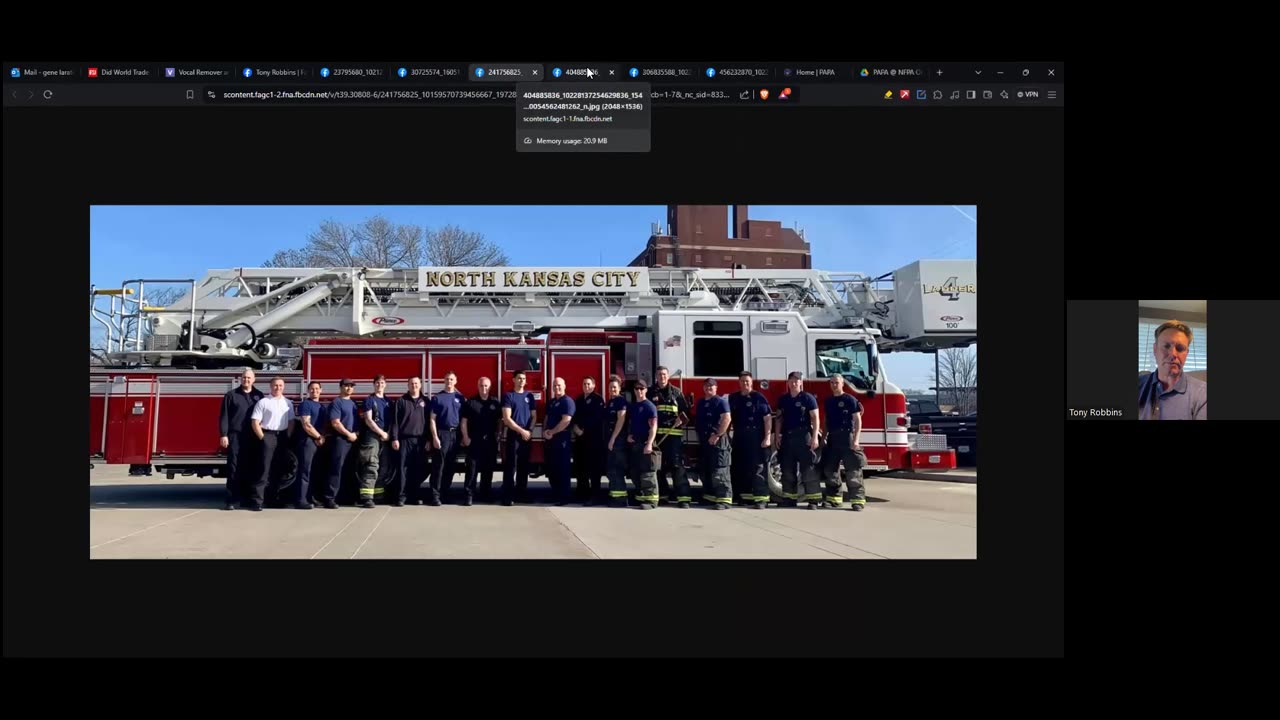Click the share icon in address bar
The height and width of the screenshot is (720, 1280).
click(744, 94)
